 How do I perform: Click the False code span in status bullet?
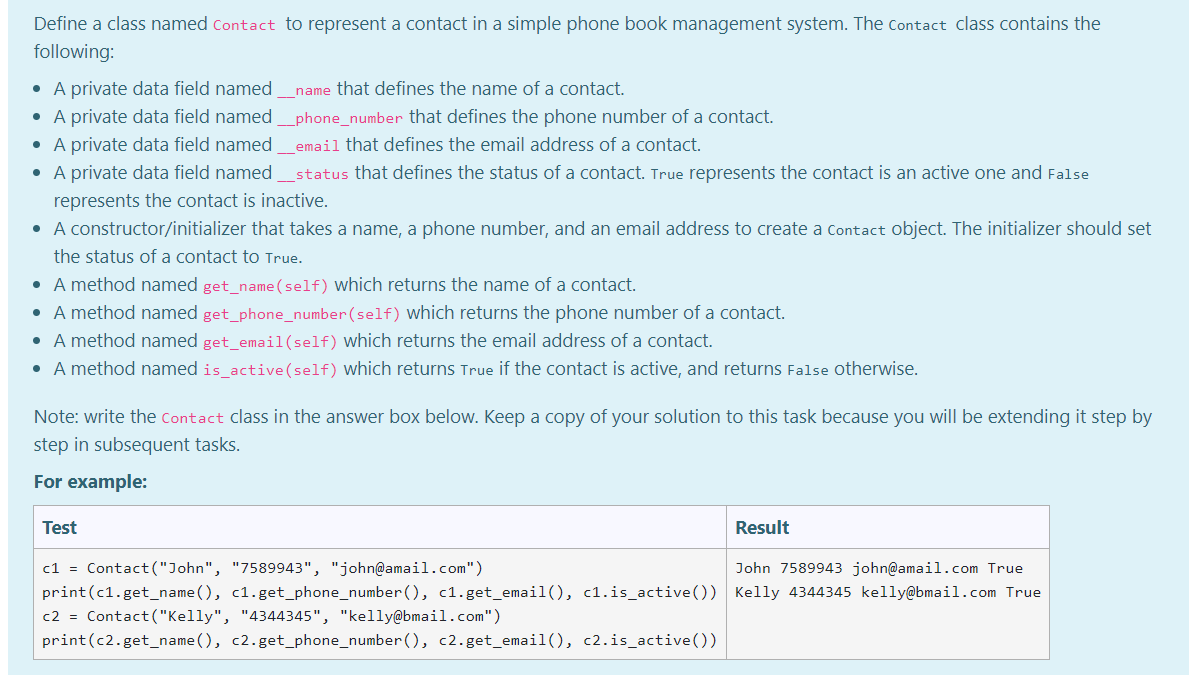(1068, 173)
